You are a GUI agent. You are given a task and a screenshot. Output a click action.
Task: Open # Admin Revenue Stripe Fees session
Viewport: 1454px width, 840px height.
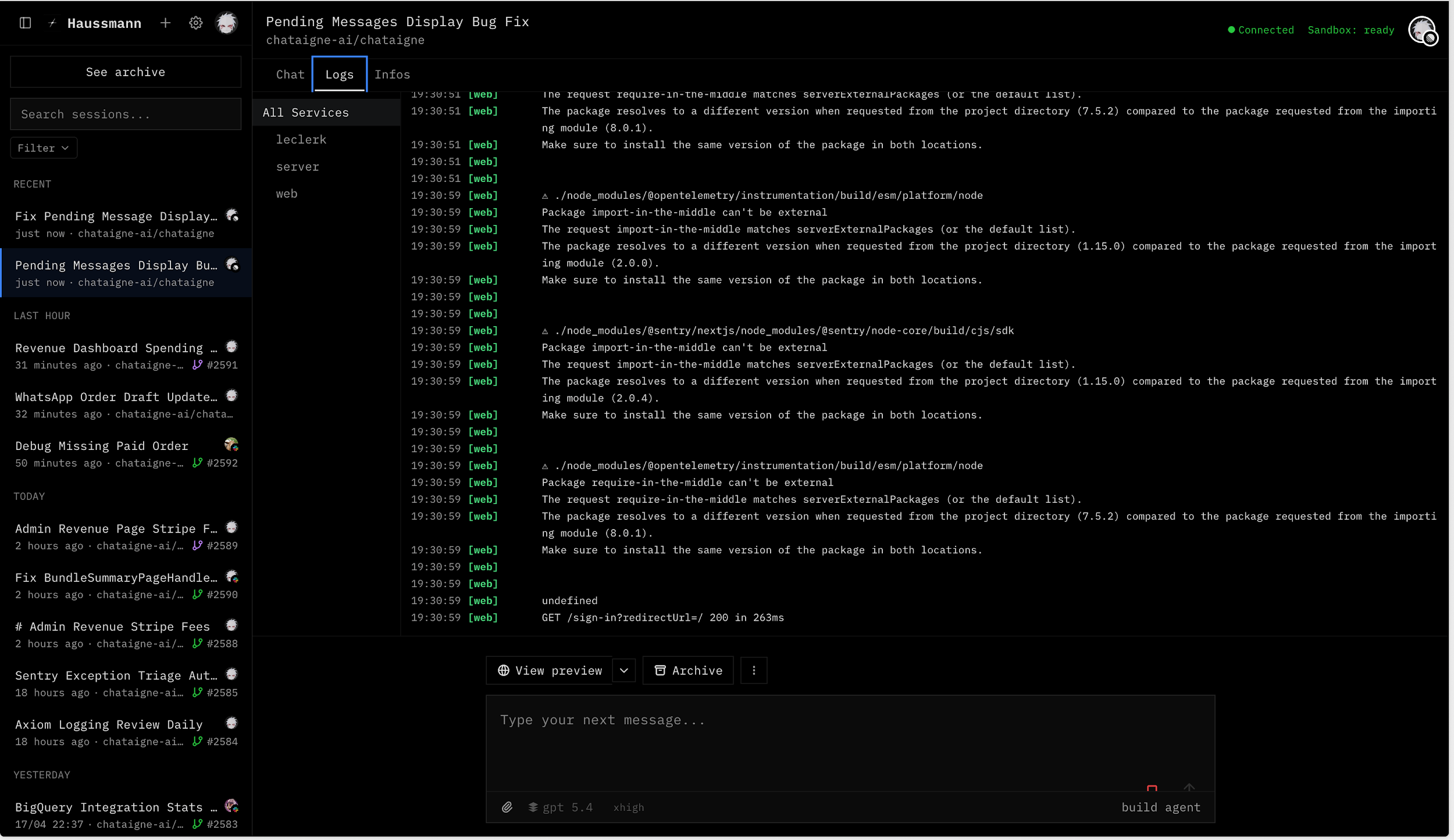click(126, 634)
